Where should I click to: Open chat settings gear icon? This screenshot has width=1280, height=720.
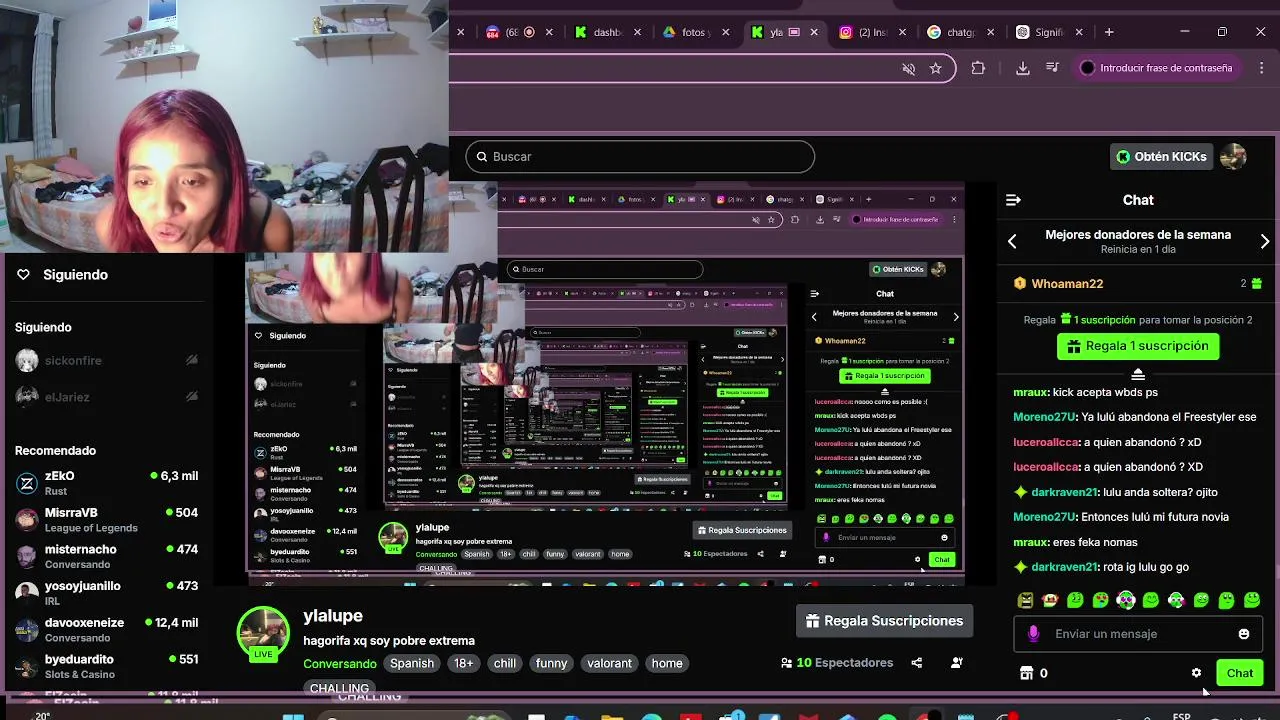click(1196, 673)
